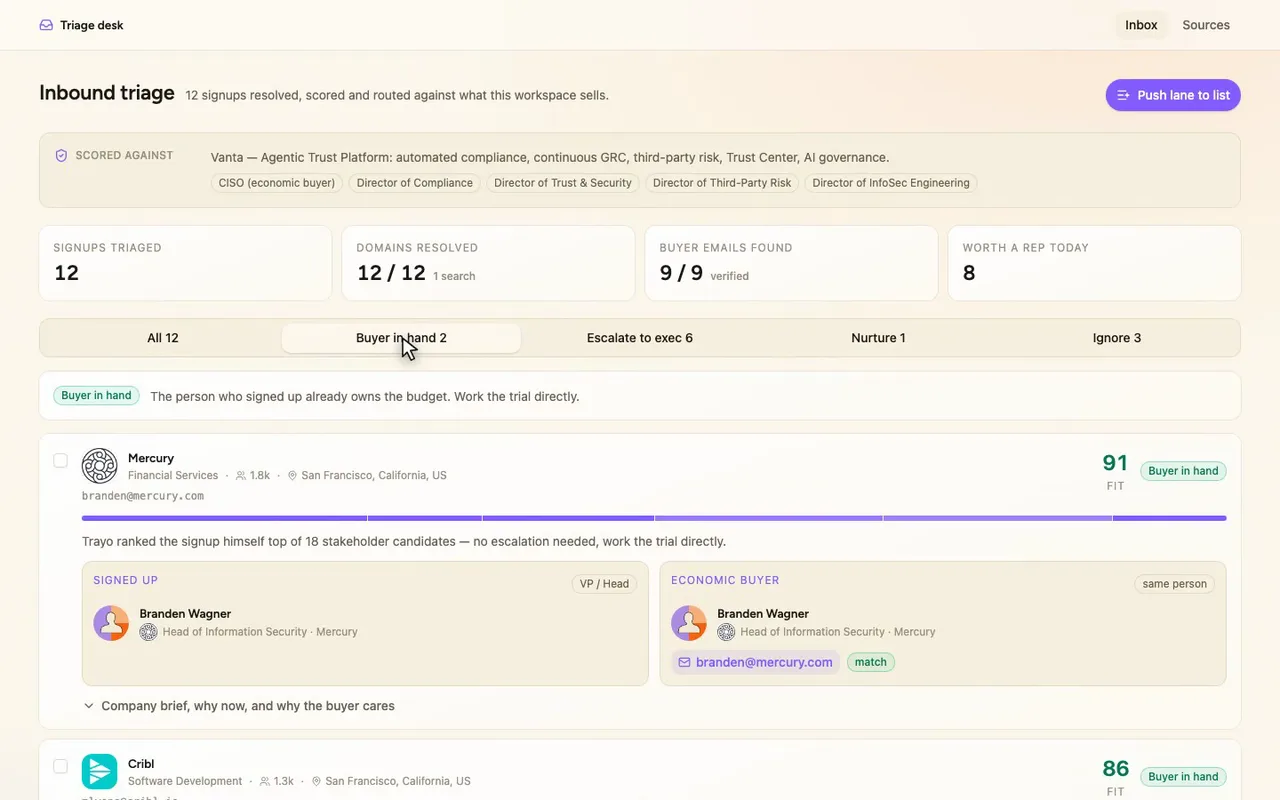Open the Ignore 3 lane
The width and height of the screenshot is (1280, 800).
point(1117,338)
